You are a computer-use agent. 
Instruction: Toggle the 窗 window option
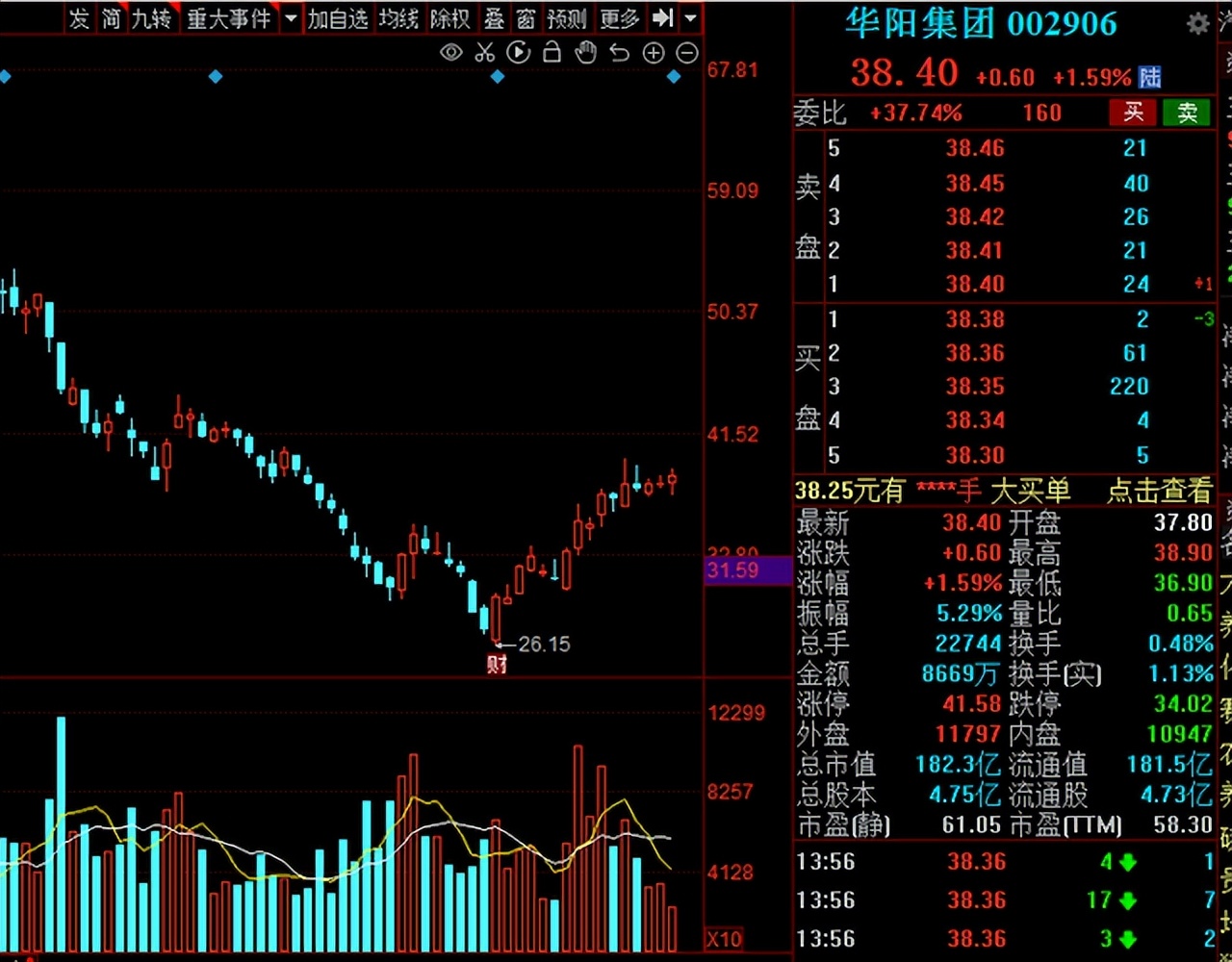526,18
